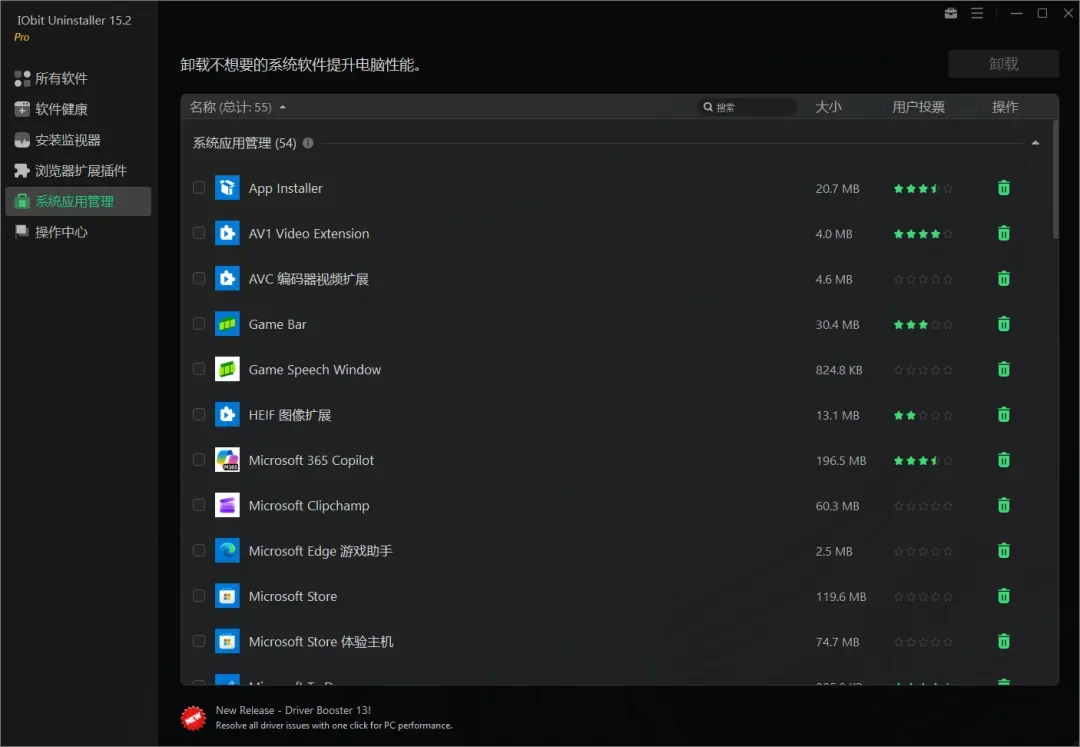Collapse the 系统应用管理 (54) group arrow
Screen dimensions: 1080x747
[1035, 143]
